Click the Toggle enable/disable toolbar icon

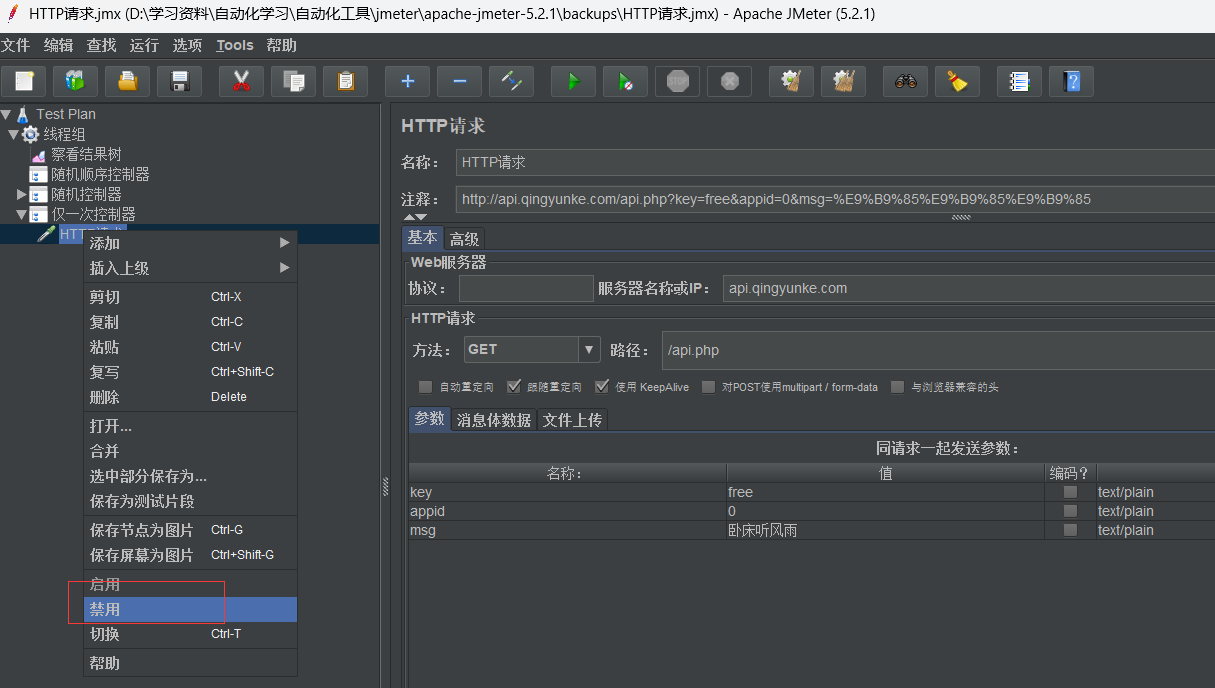point(511,81)
